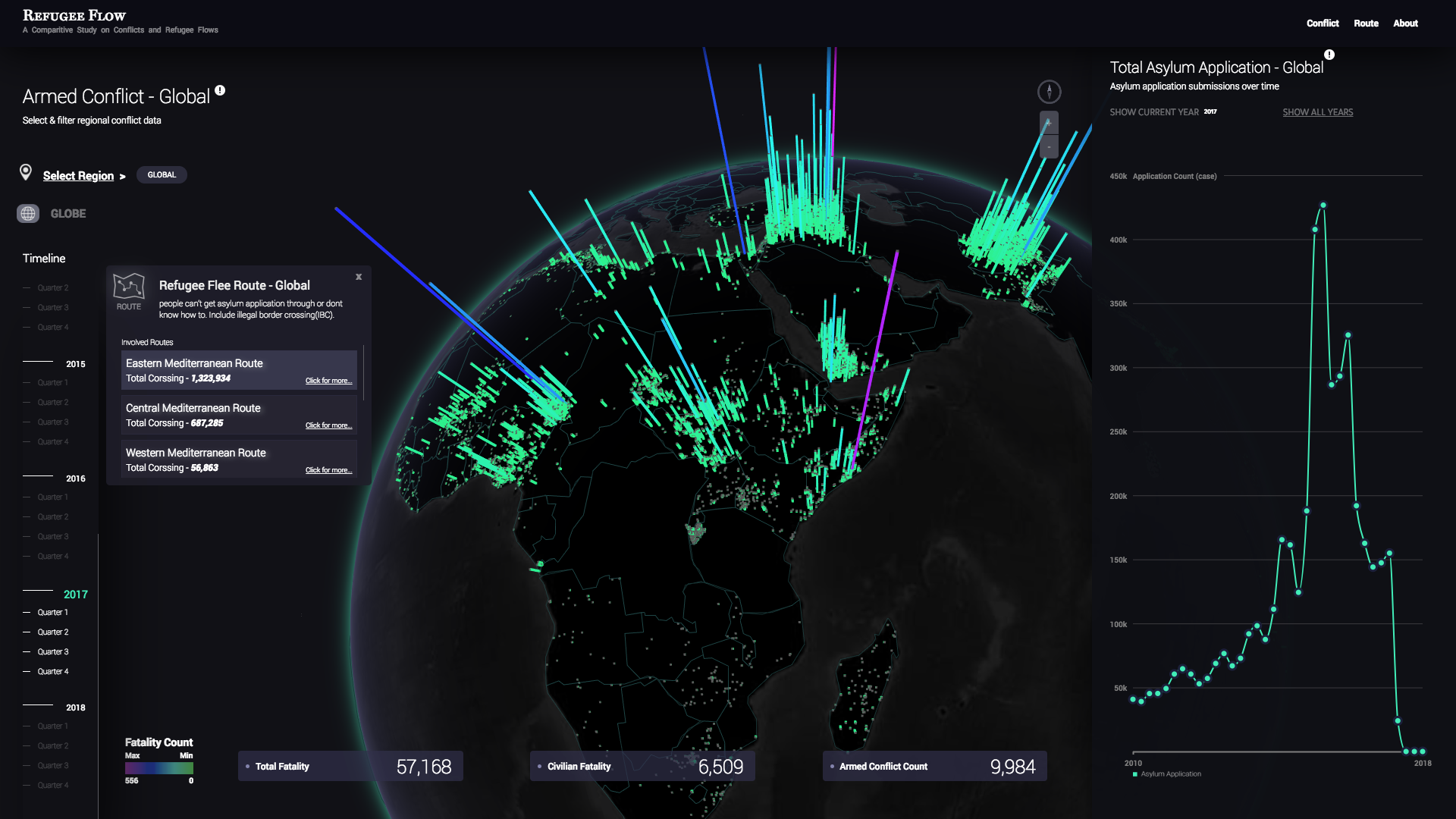Zoom in on the globe with plus button

[x=1049, y=123]
